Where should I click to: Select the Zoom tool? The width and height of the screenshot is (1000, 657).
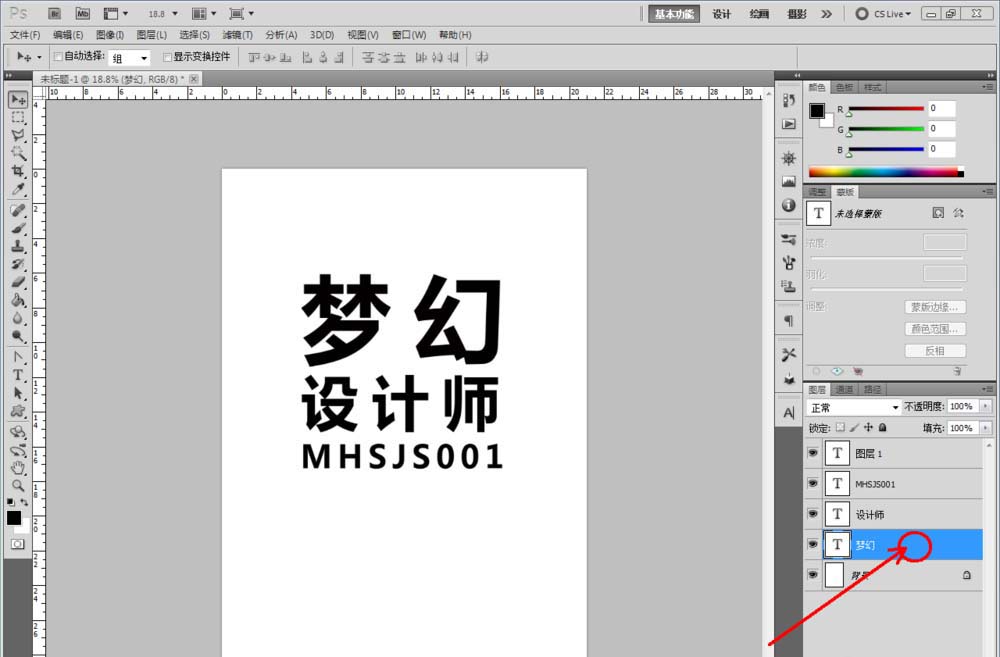[17, 487]
